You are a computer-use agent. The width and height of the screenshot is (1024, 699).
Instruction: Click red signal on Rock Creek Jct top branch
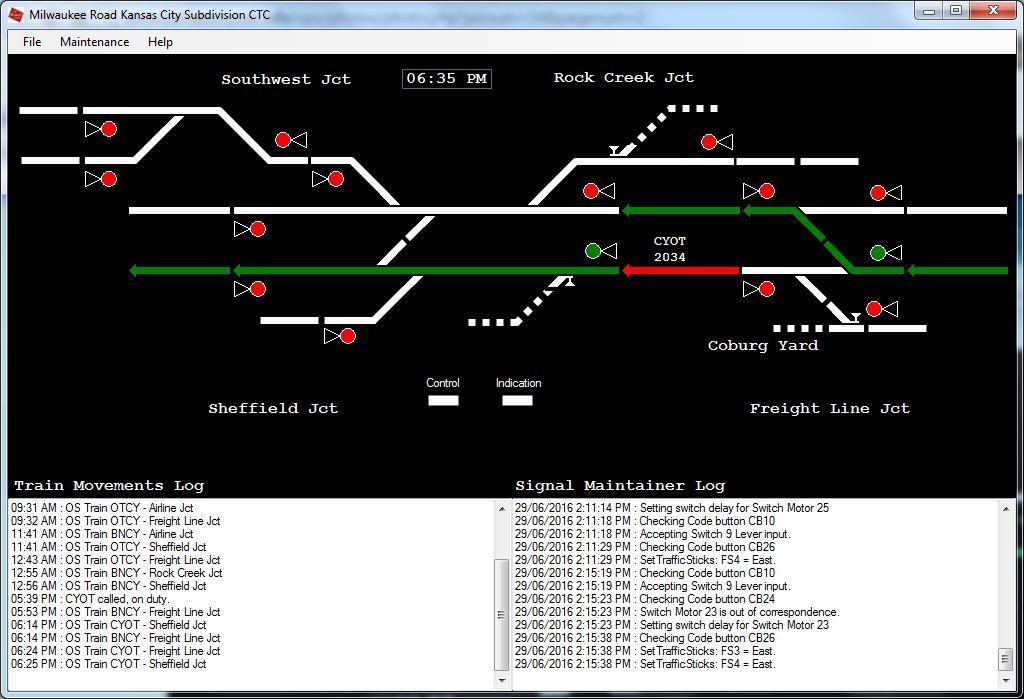click(717, 142)
